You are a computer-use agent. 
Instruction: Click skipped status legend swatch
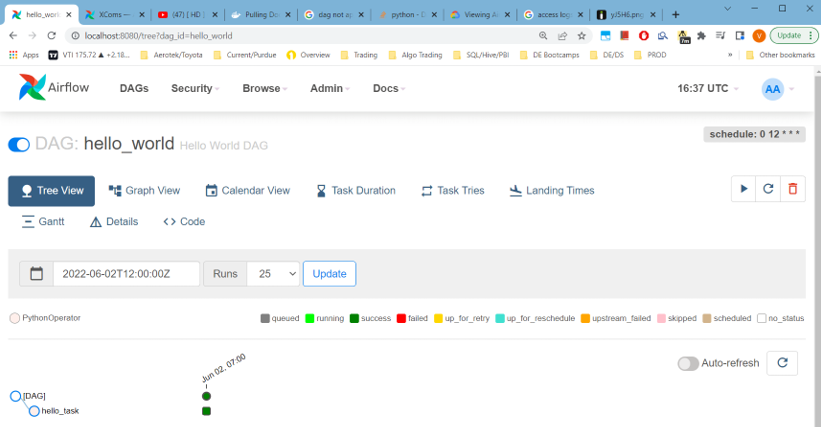tap(661, 318)
